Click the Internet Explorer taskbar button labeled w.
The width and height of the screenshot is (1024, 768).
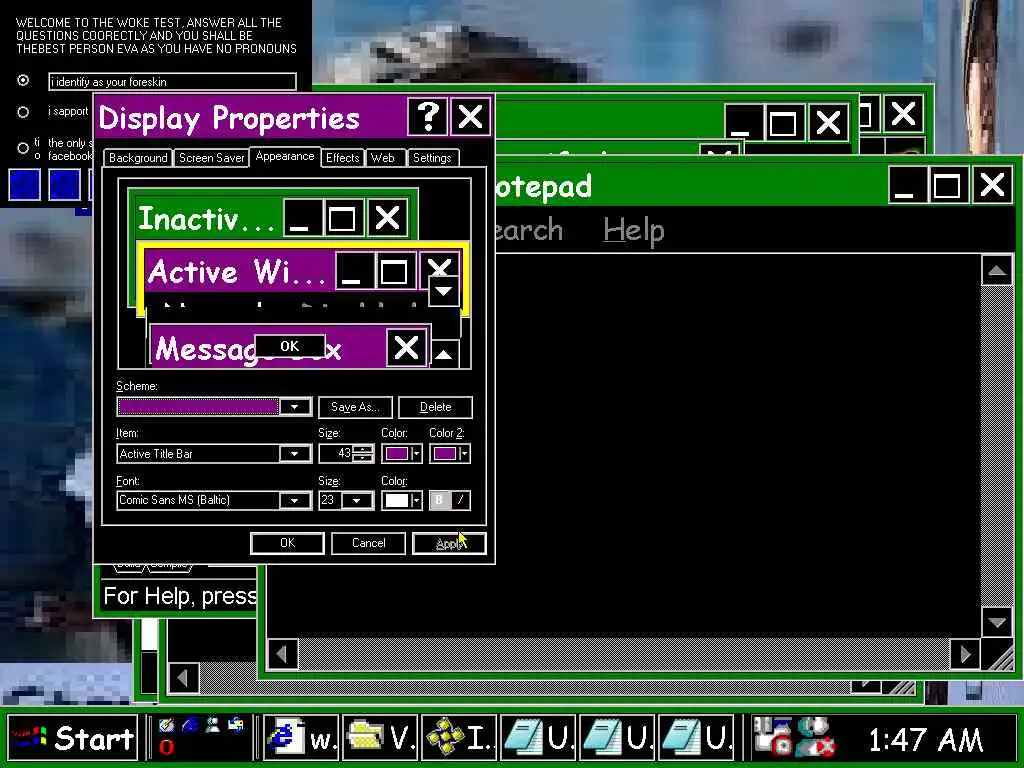point(301,739)
